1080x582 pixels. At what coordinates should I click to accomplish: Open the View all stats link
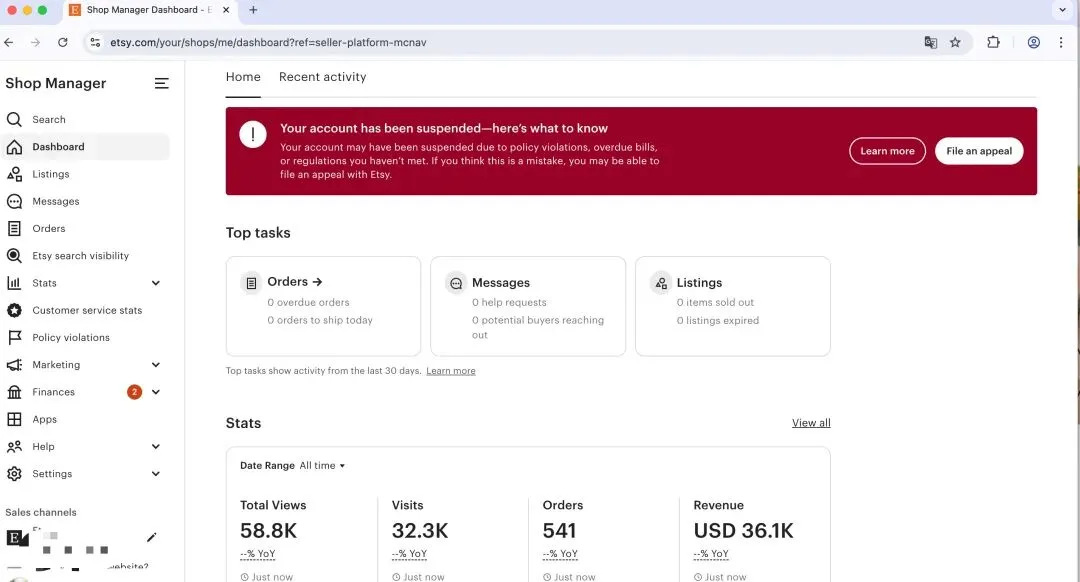[810, 423]
